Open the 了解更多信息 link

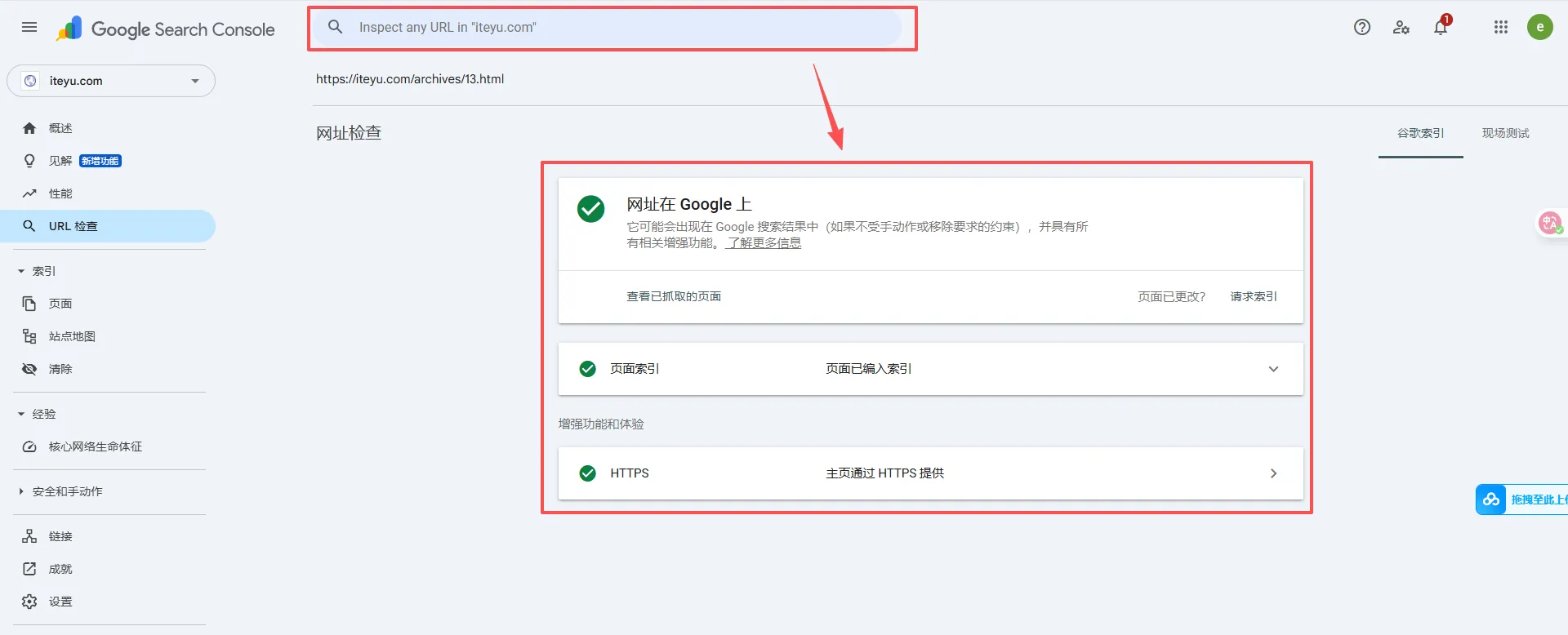pos(764,243)
